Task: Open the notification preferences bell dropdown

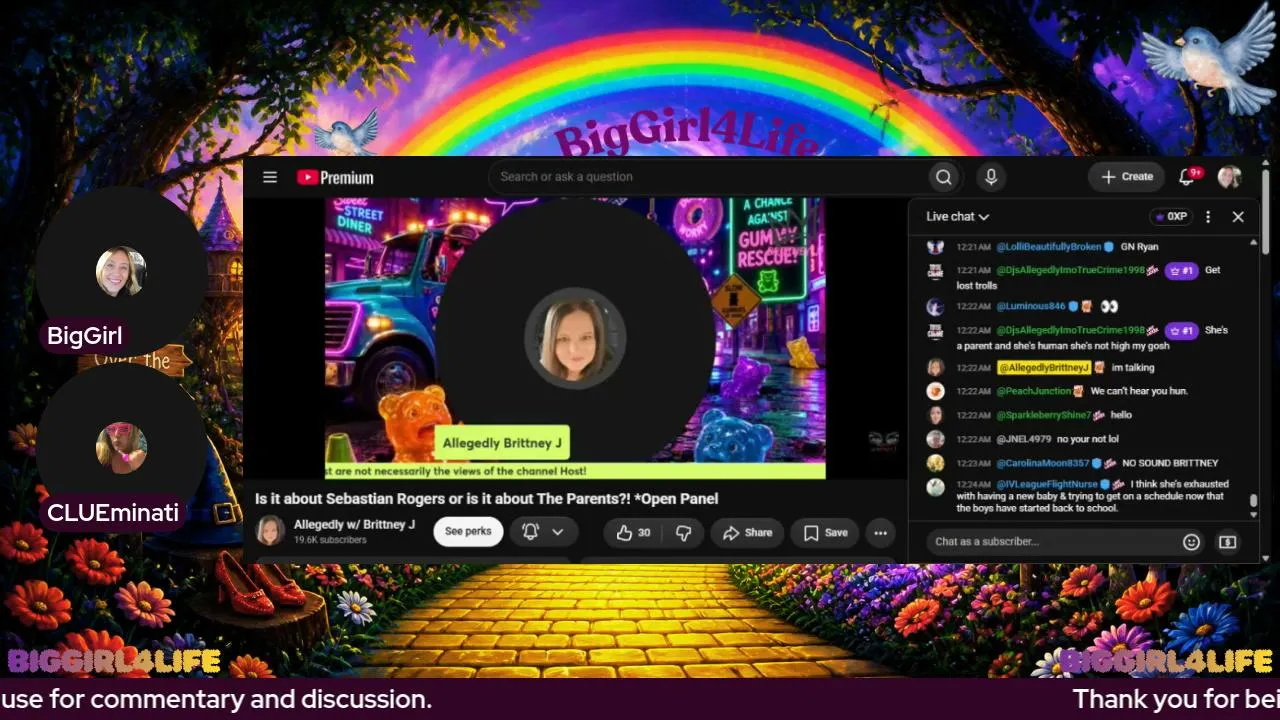Action: [544, 532]
